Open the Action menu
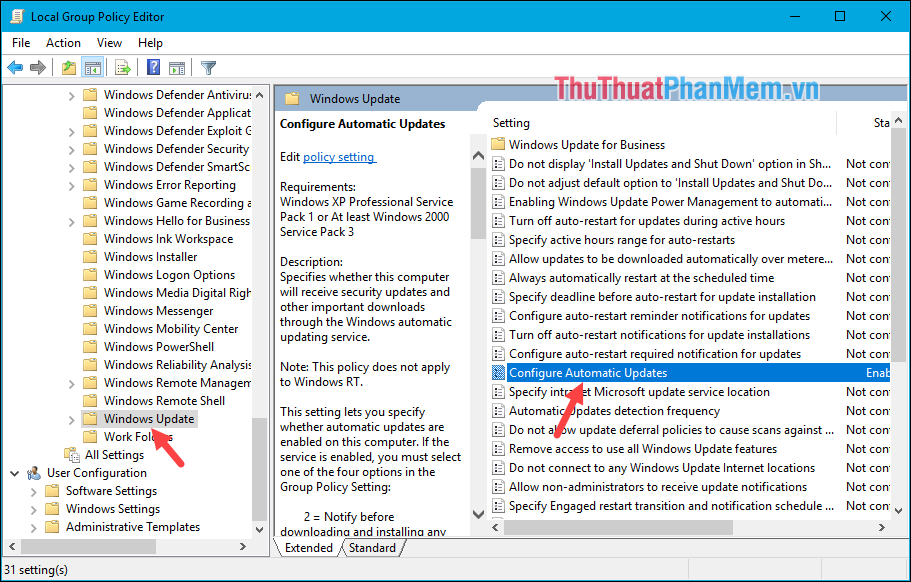Screen dimensions: 911x582 [63, 42]
